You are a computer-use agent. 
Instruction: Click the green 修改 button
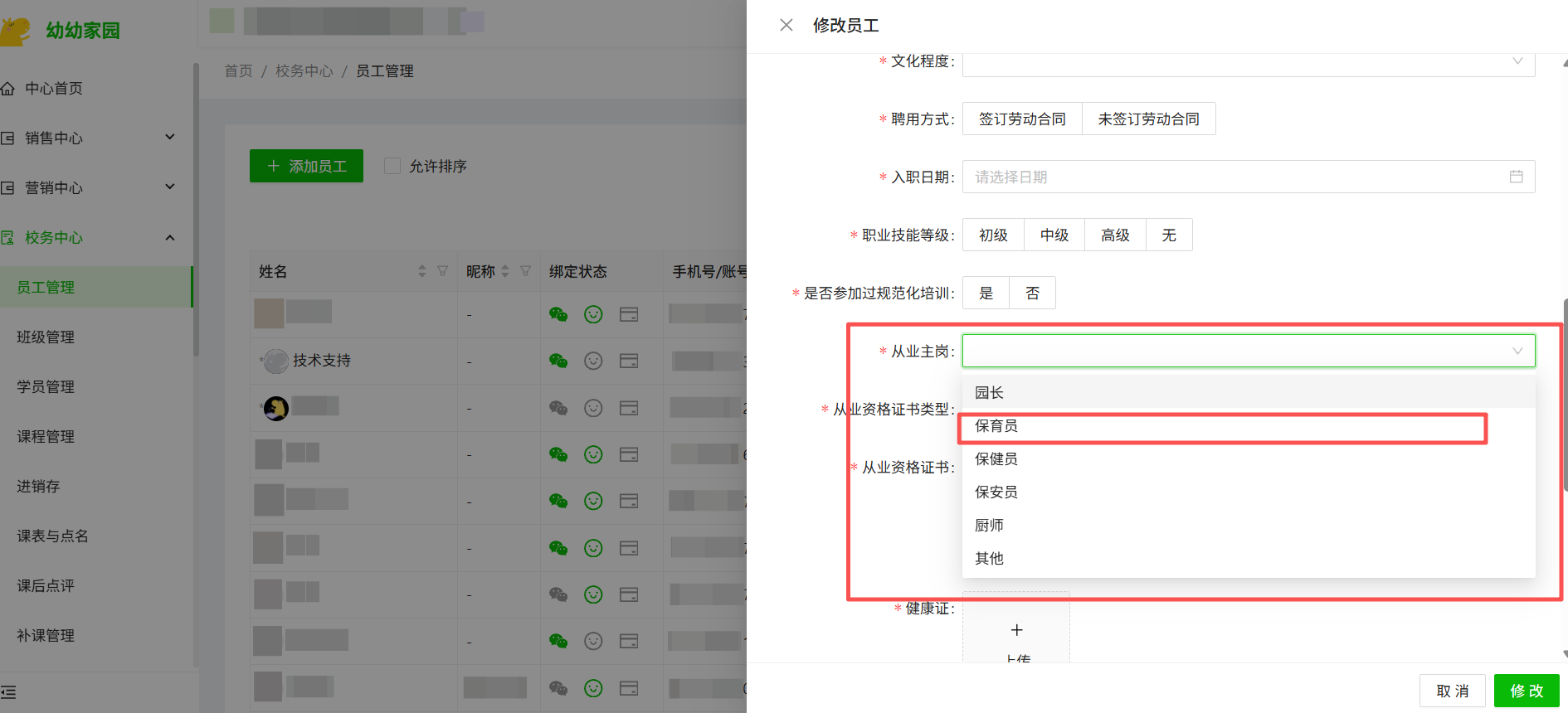[x=1526, y=691]
